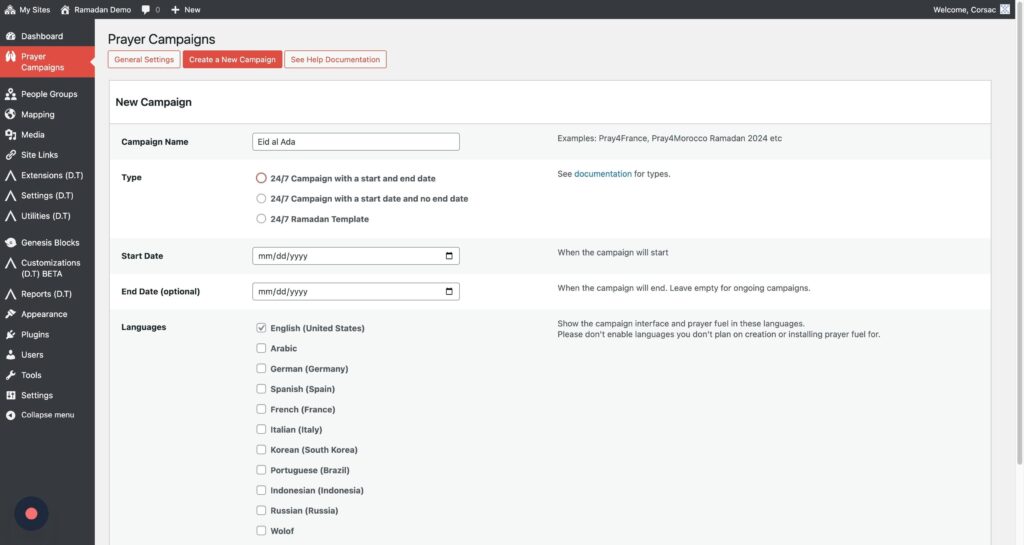Enable the Arabic language checkbox
This screenshot has width=1024, height=545.
click(261, 349)
